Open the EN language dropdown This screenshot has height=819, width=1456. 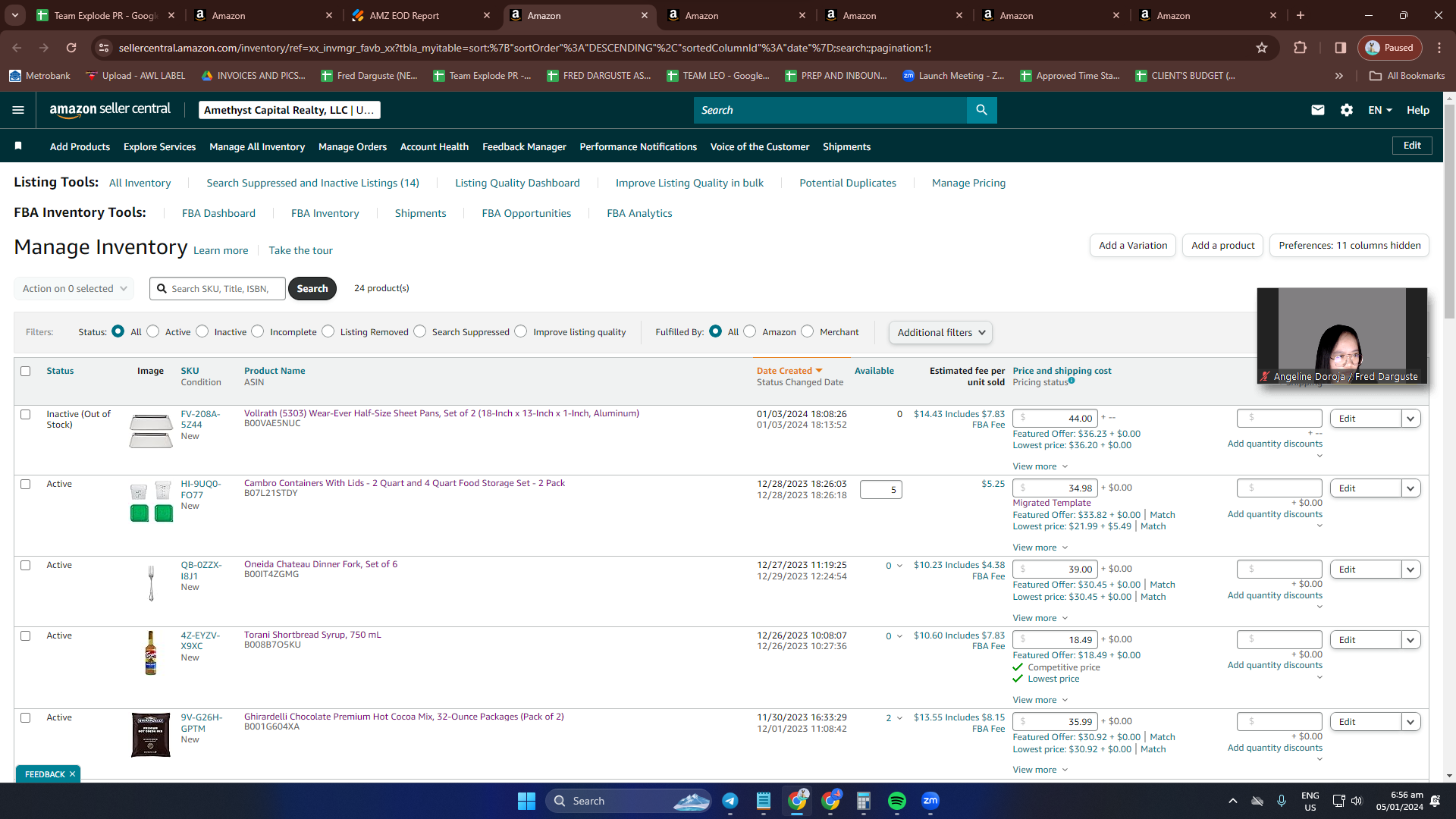pos(1380,110)
